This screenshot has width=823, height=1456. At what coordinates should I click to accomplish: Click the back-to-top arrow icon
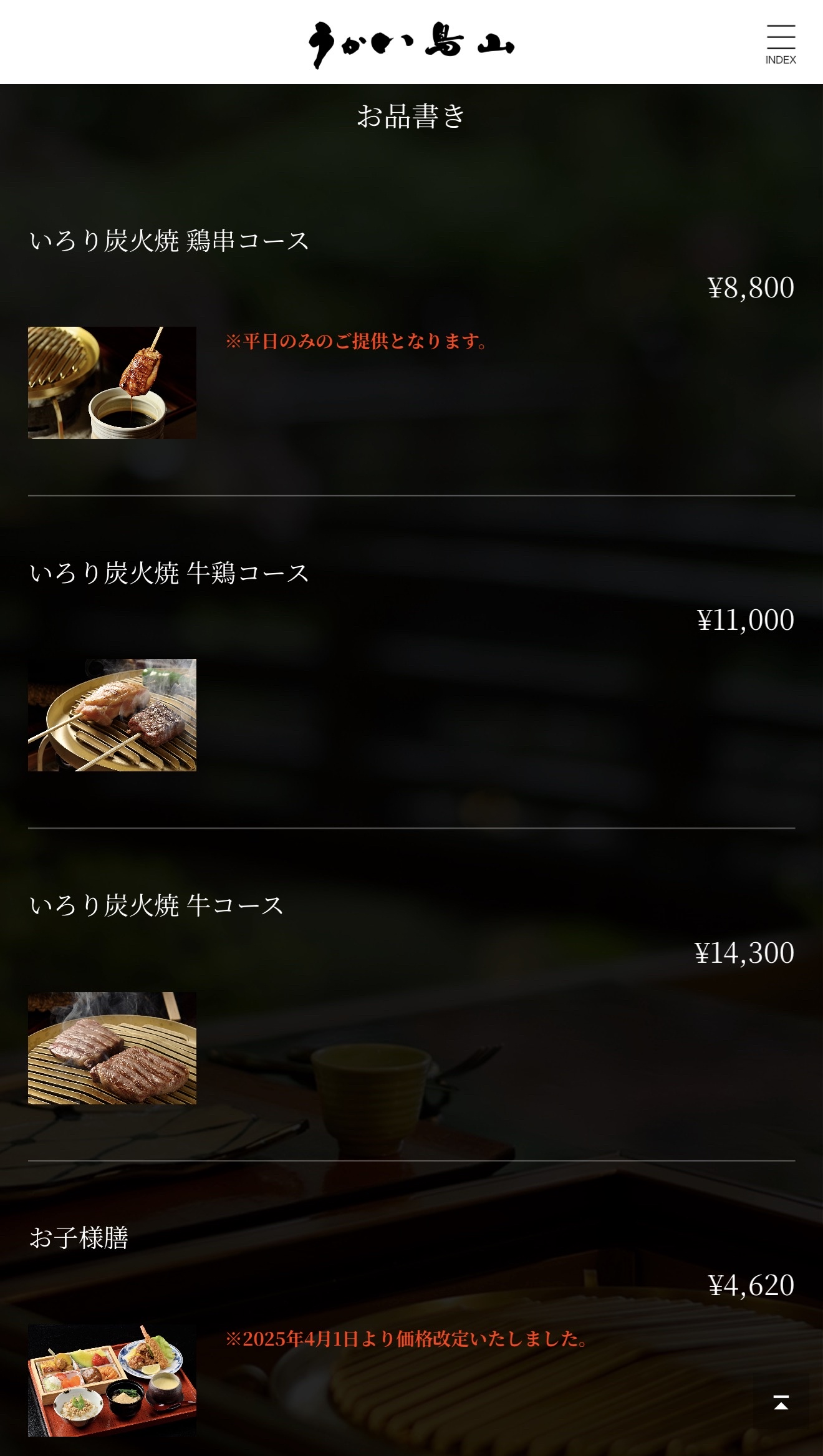tap(781, 1402)
